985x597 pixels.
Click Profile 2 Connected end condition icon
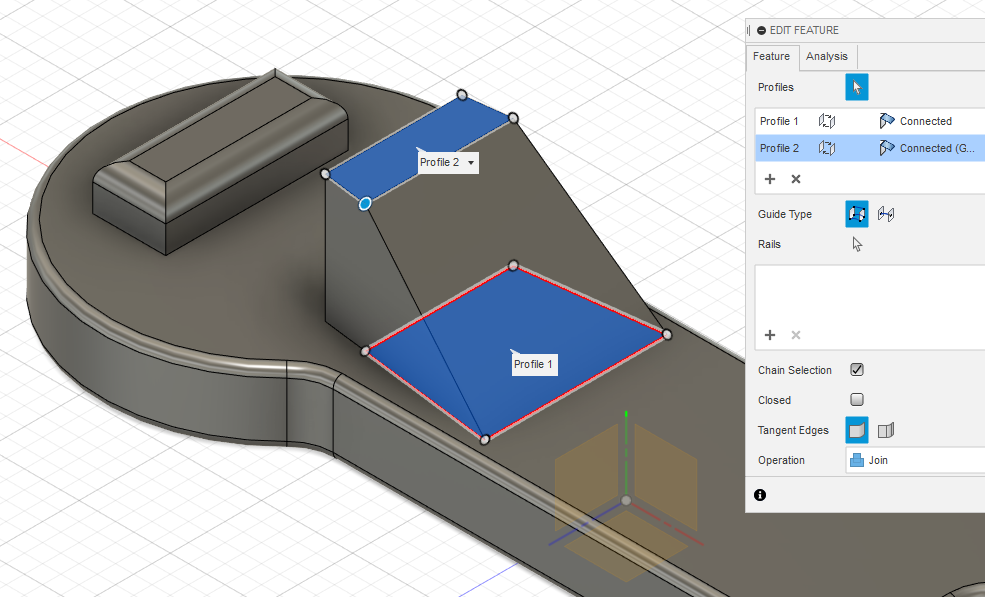886,148
